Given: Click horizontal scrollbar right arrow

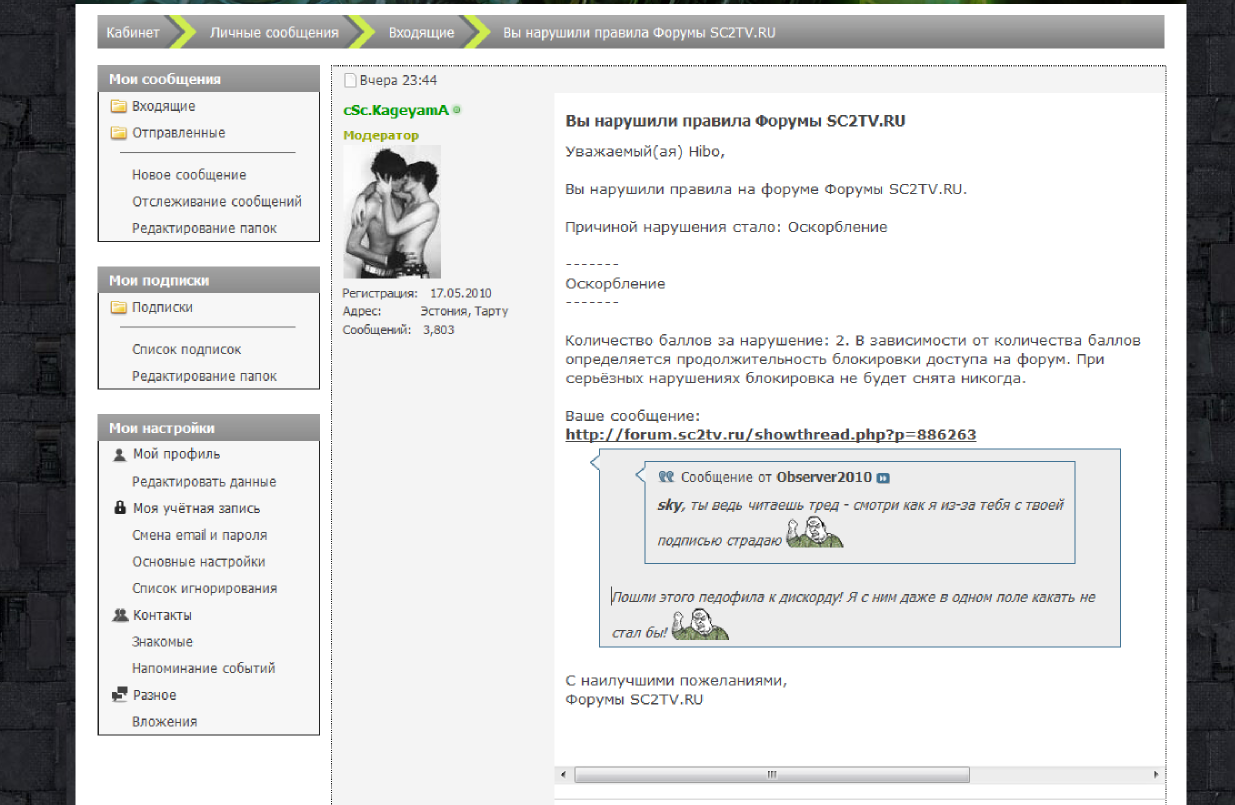Looking at the screenshot, I should (1157, 775).
